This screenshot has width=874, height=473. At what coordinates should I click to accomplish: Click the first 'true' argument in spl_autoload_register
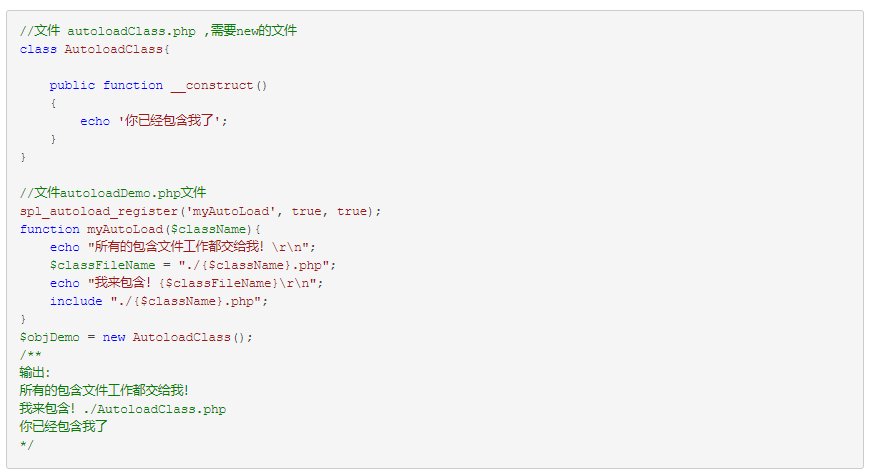pos(307,212)
